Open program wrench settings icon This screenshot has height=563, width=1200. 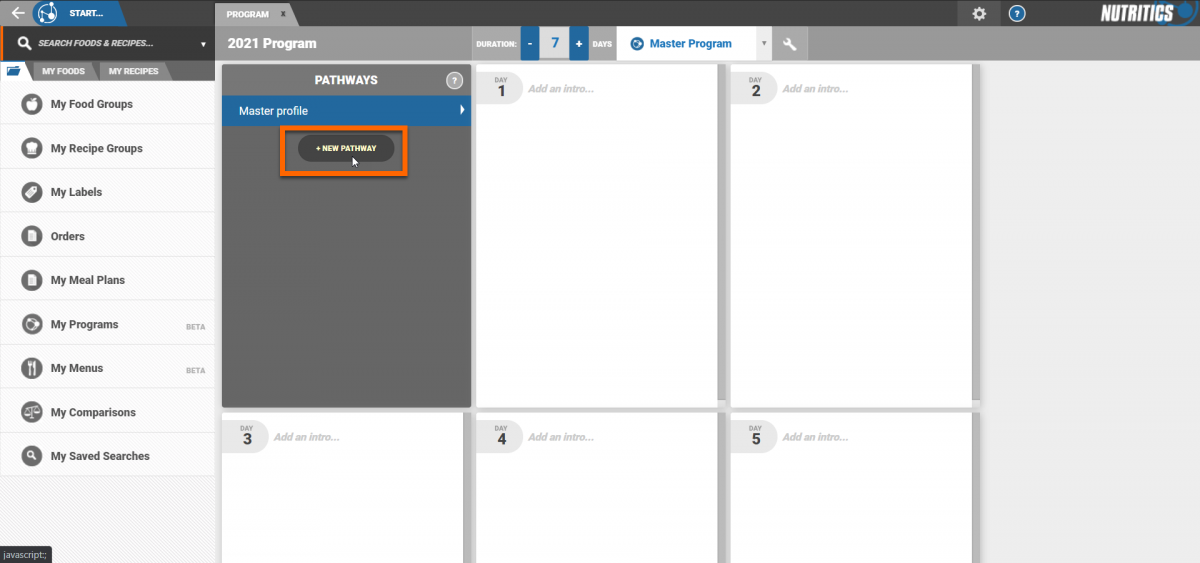(789, 44)
